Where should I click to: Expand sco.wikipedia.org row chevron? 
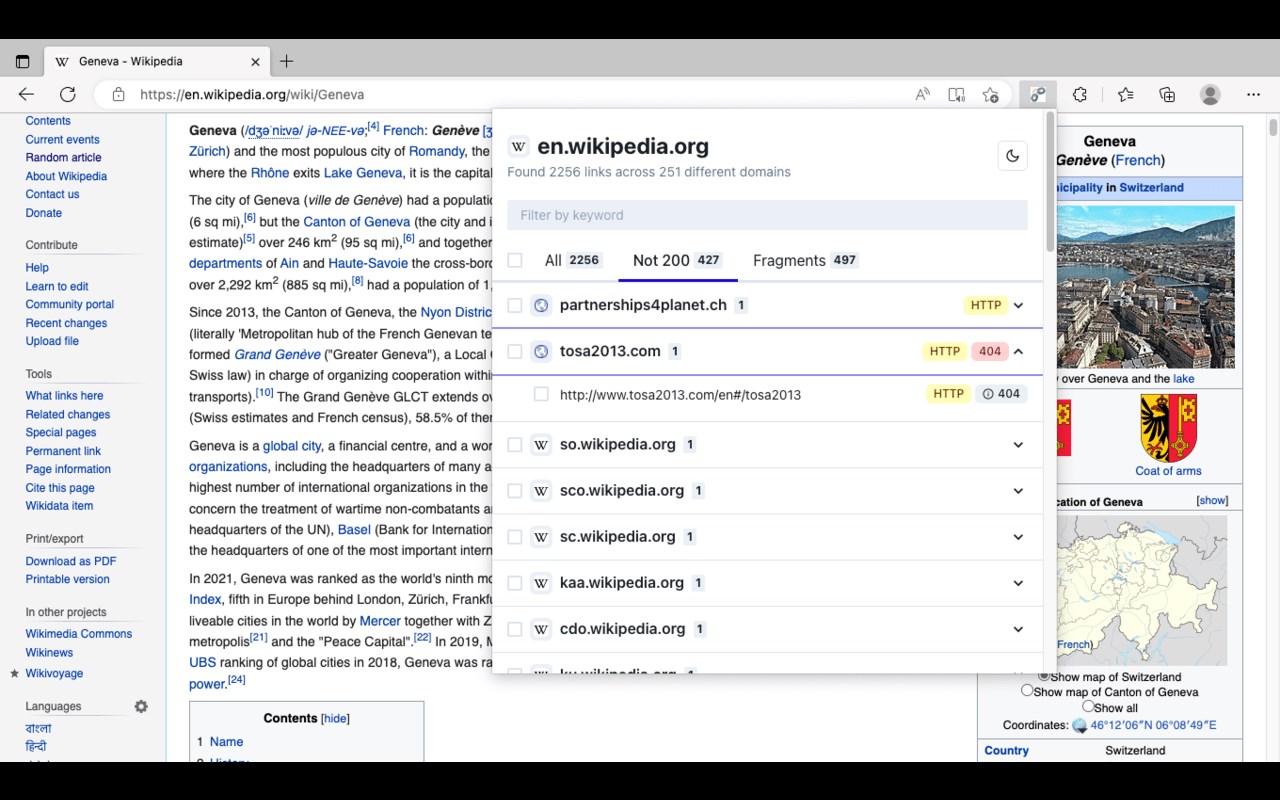point(1018,490)
